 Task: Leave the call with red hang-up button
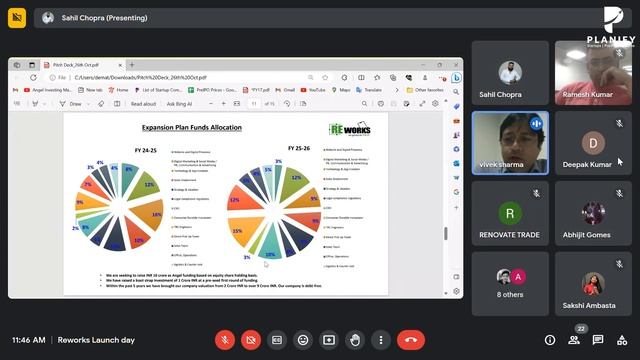[x=411, y=340]
